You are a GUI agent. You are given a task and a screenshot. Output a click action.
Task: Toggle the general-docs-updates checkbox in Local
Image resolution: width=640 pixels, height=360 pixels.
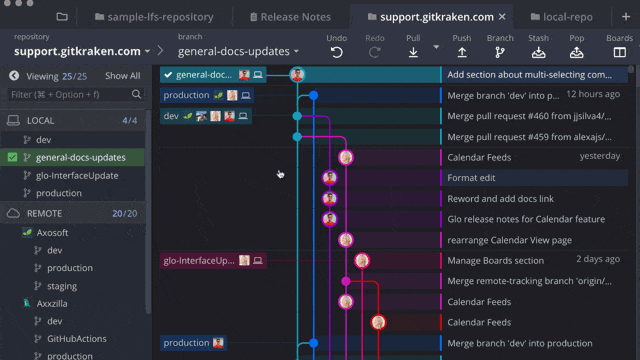pos(13,157)
